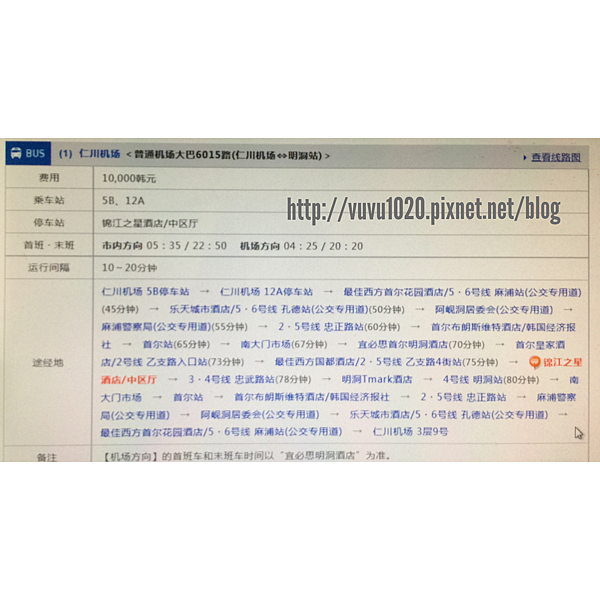
Task: Click the 10,000韩元 fare value
Action: [129, 178]
